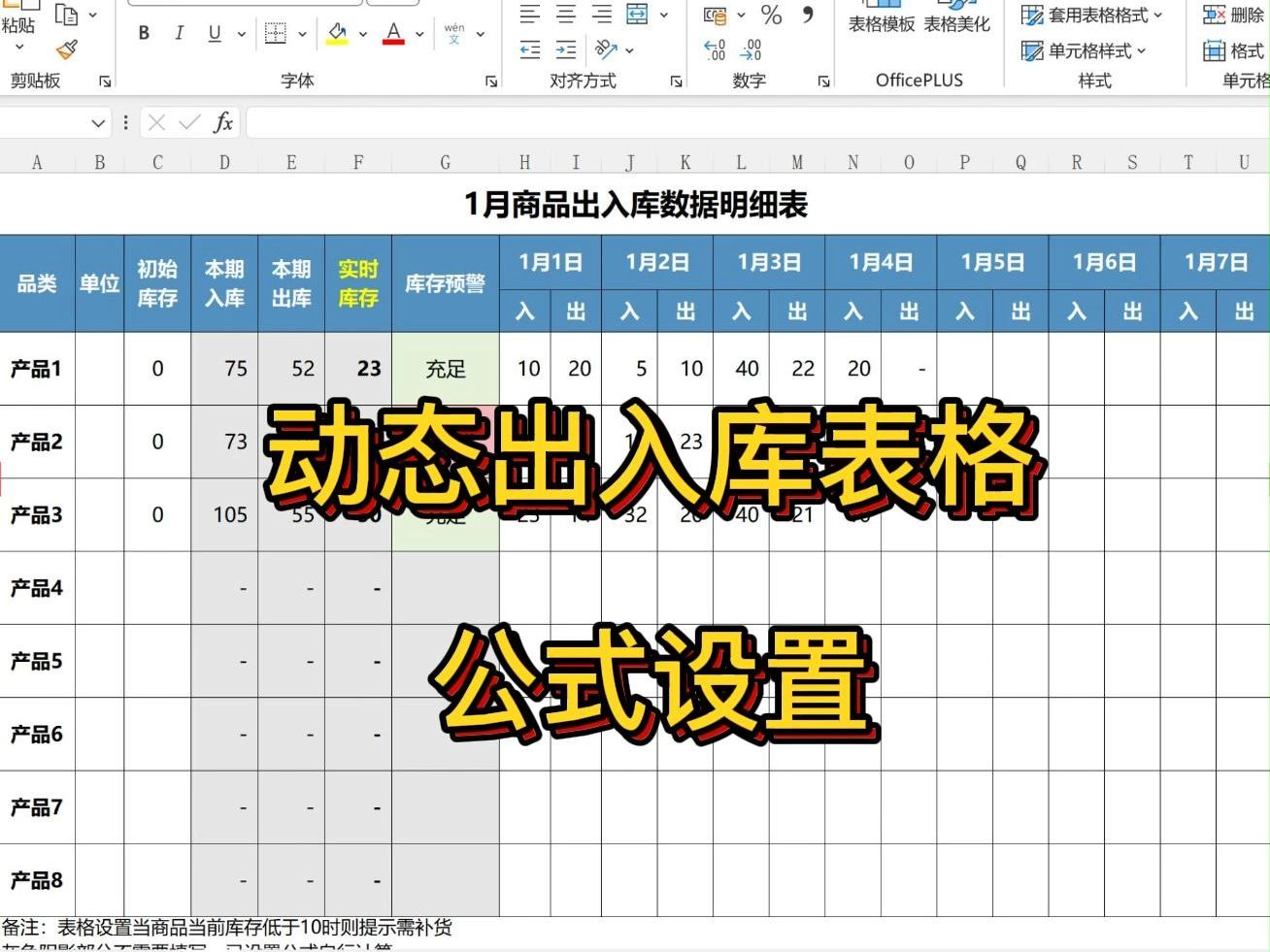Select the title 1月商品出入库数据明细表
The image size is (1270, 952).
(x=635, y=204)
